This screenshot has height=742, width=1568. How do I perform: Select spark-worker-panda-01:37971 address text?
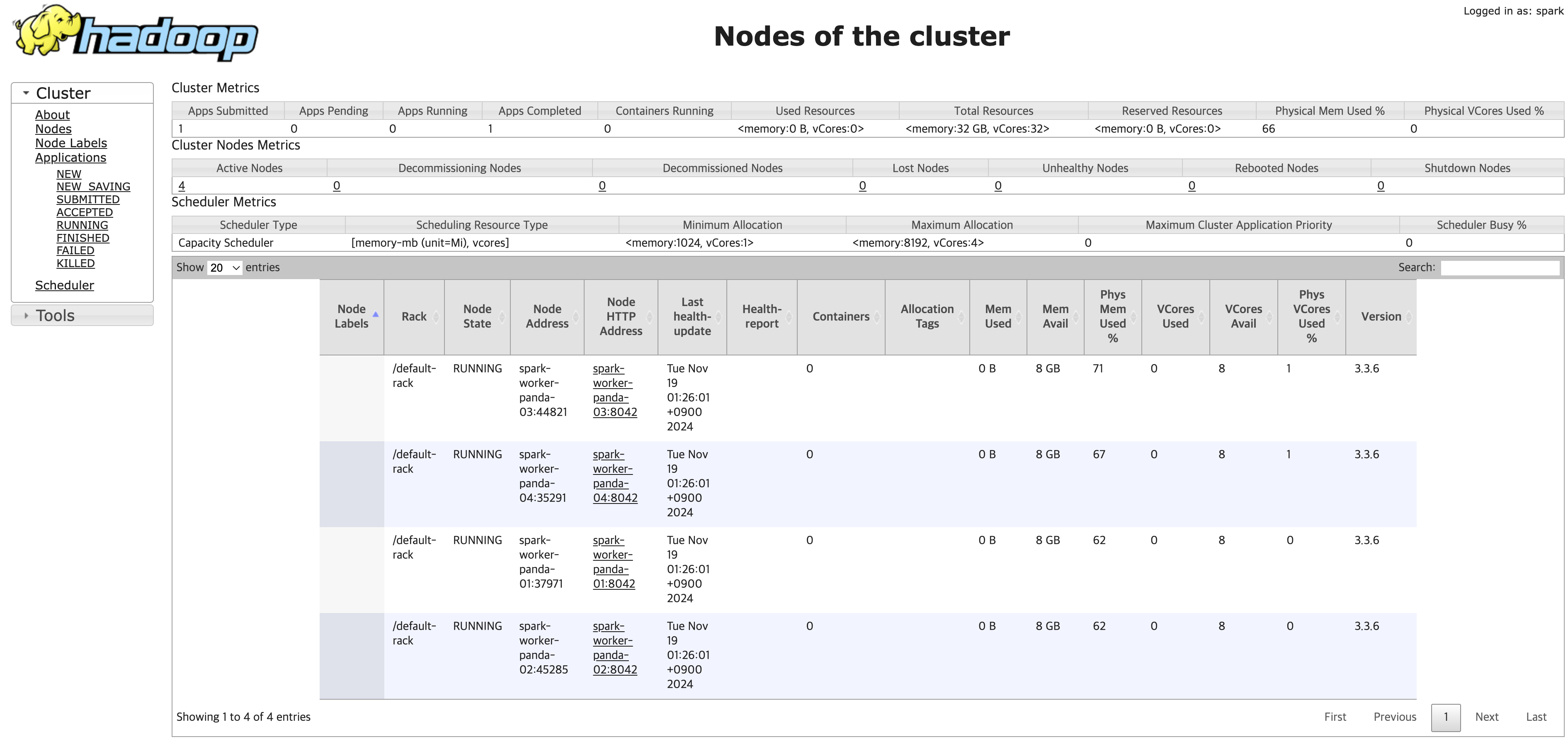point(541,562)
